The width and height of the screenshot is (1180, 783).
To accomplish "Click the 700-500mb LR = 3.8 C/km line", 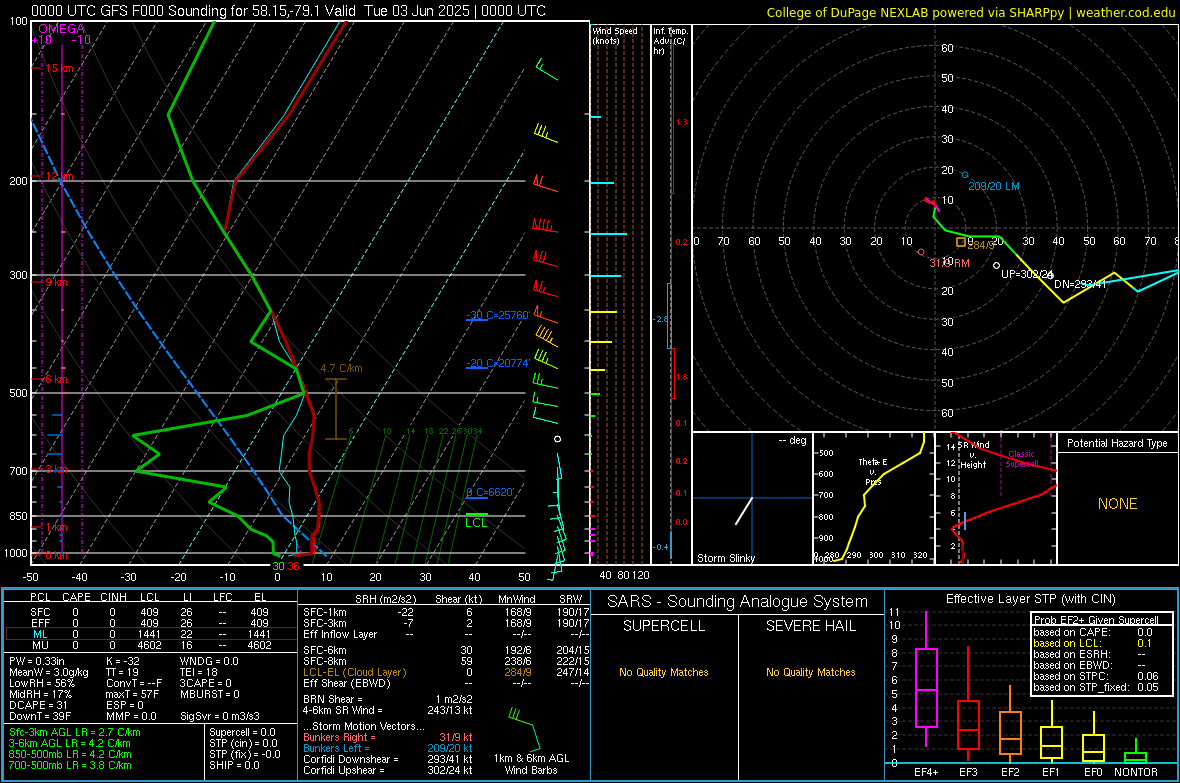I will pyautogui.click(x=70, y=765).
